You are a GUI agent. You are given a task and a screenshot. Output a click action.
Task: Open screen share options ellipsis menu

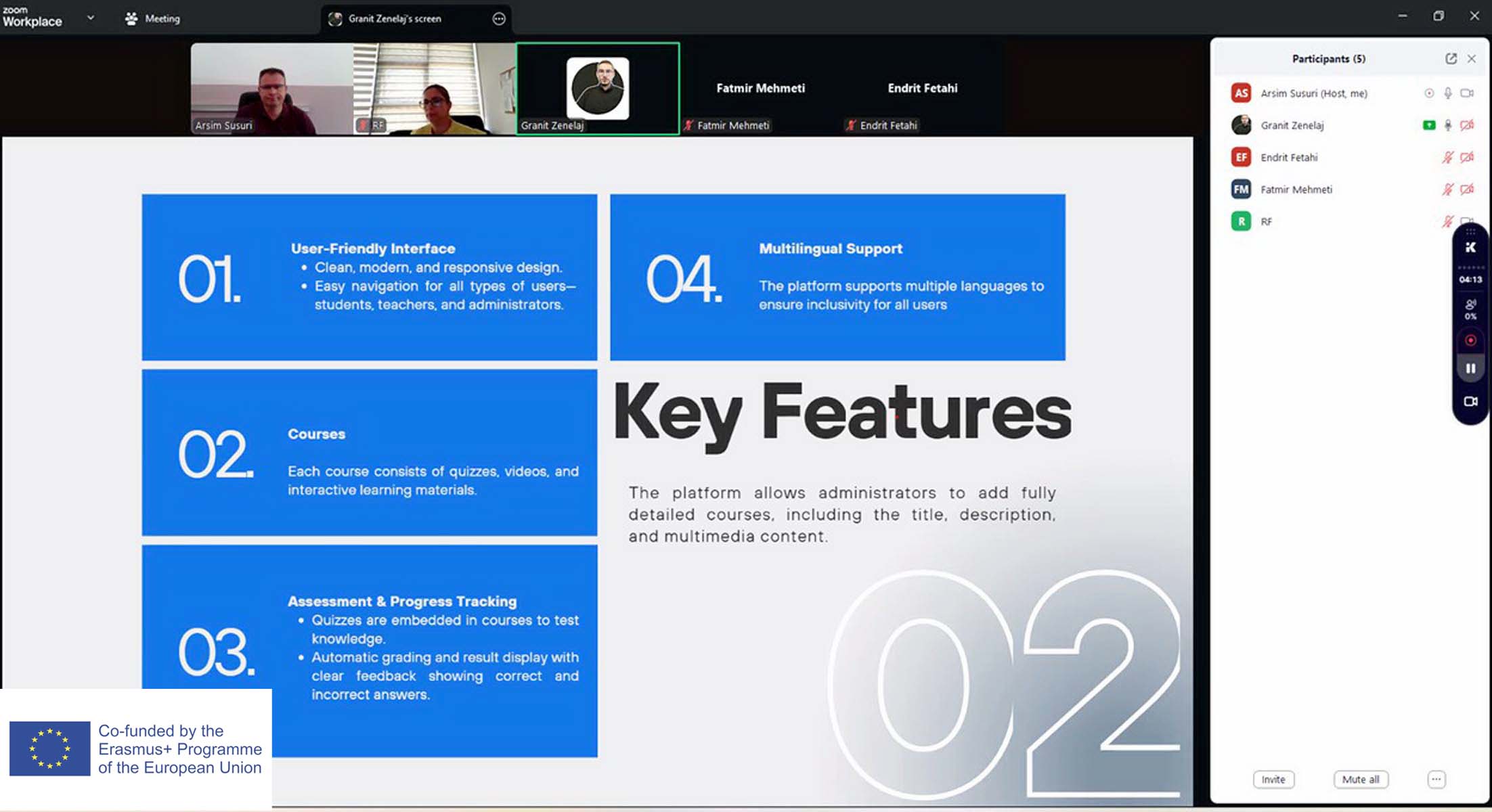[499, 19]
